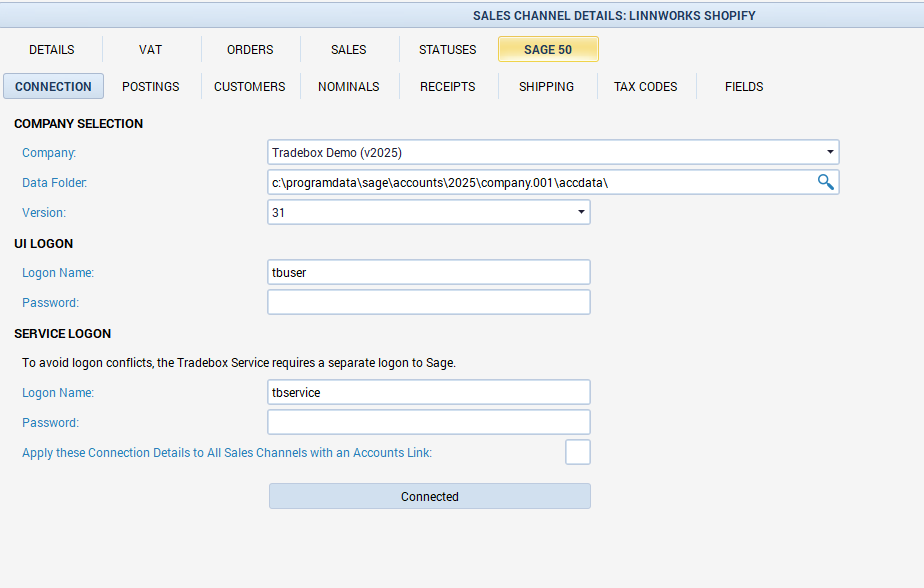Click the UI Logon section heading

44,244
